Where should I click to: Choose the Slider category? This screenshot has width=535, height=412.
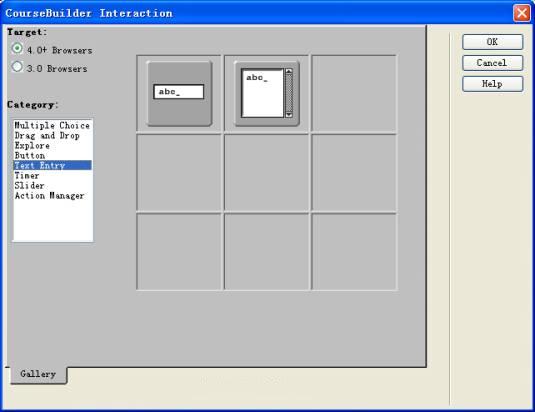coord(29,186)
